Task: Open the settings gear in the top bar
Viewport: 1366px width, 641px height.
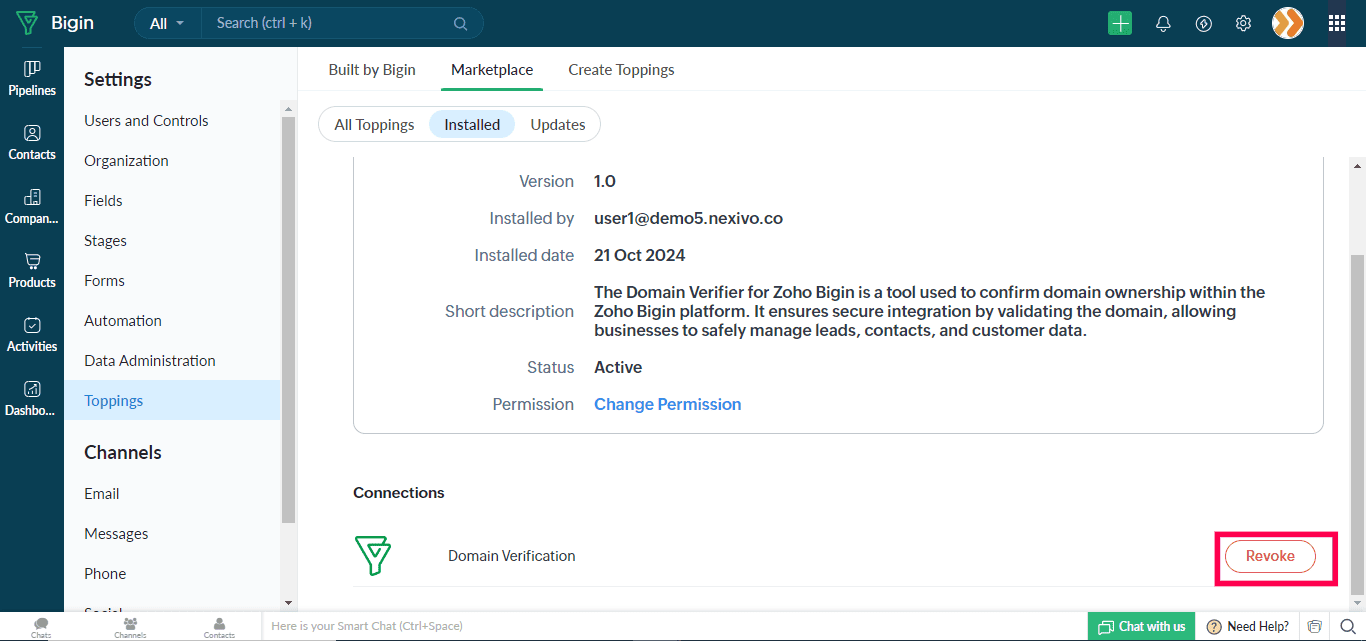Action: [1243, 23]
